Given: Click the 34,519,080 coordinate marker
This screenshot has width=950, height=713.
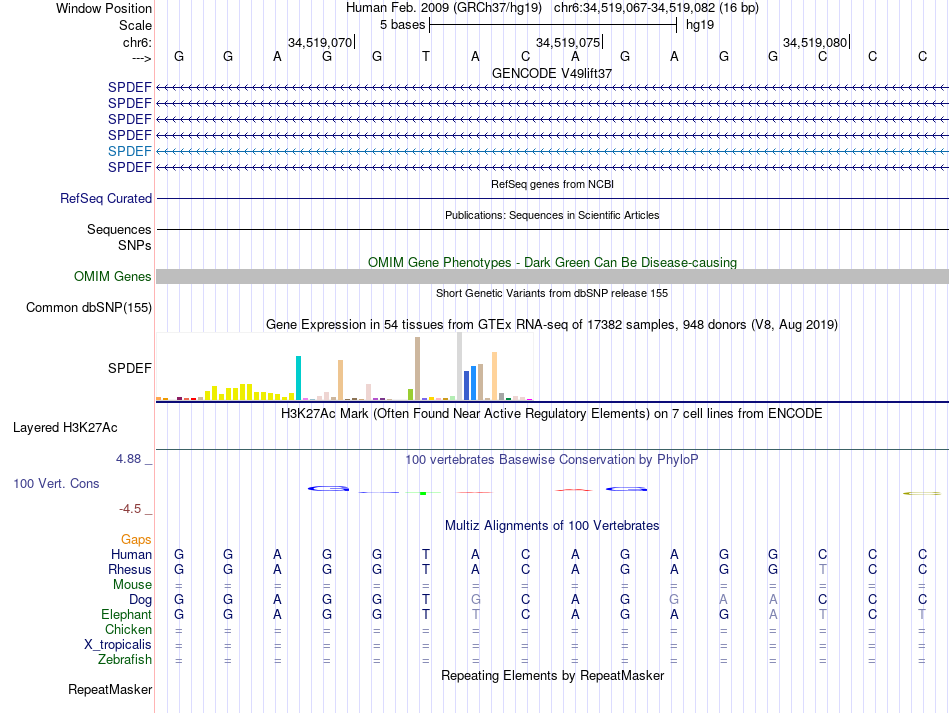Looking at the screenshot, I should (815, 42).
